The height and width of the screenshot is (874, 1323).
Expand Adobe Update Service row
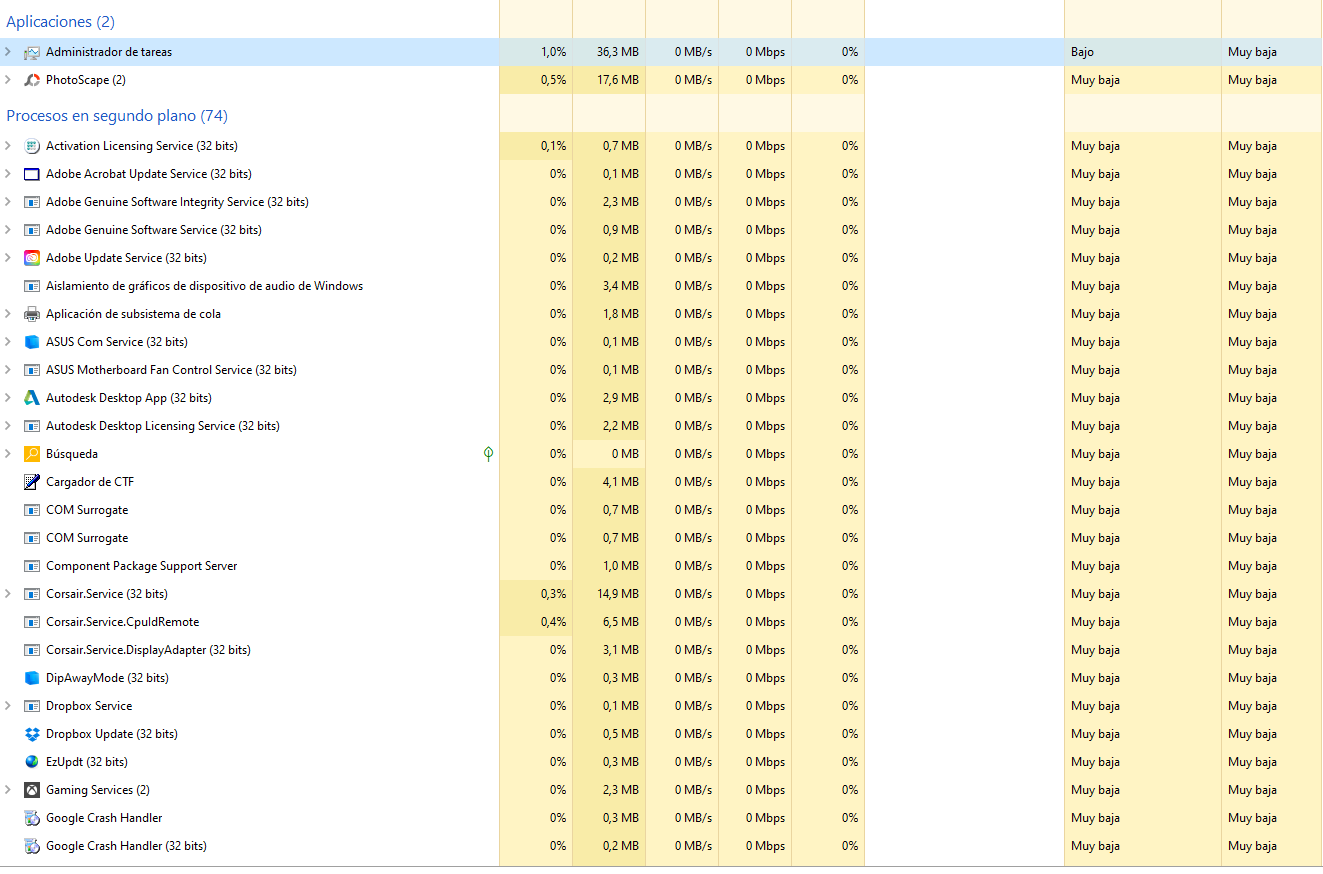tap(8, 258)
